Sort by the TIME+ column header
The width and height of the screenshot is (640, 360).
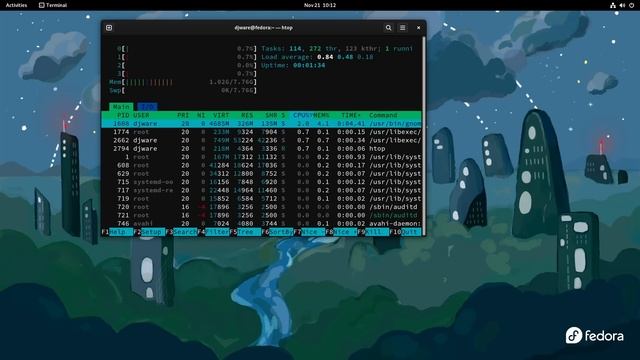[x=351, y=115]
